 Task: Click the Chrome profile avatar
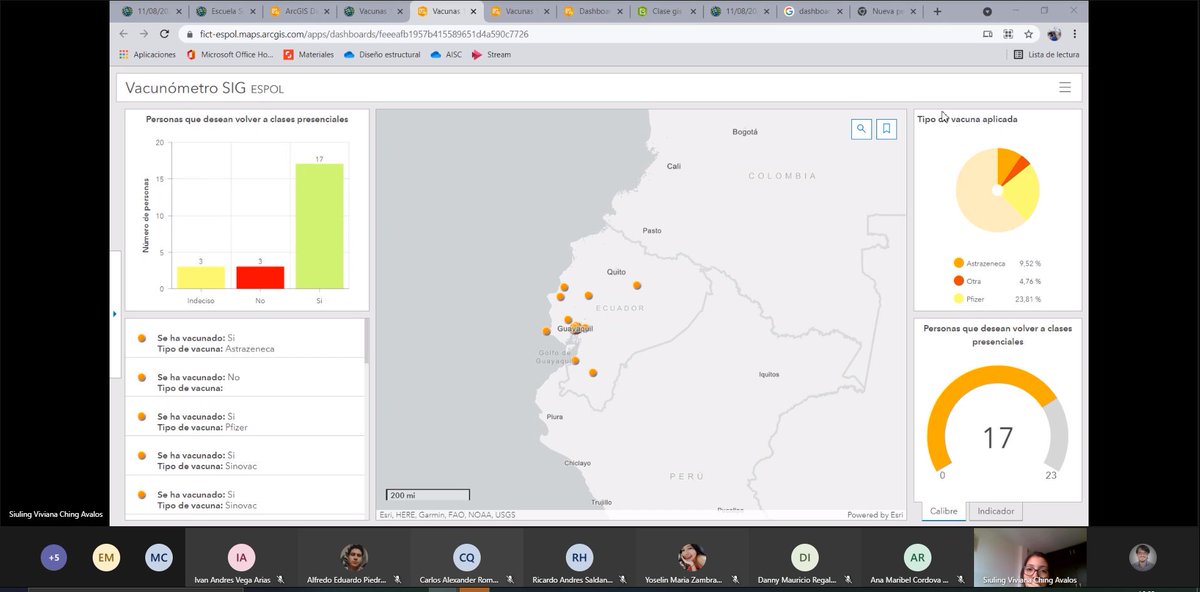click(x=1054, y=34)
